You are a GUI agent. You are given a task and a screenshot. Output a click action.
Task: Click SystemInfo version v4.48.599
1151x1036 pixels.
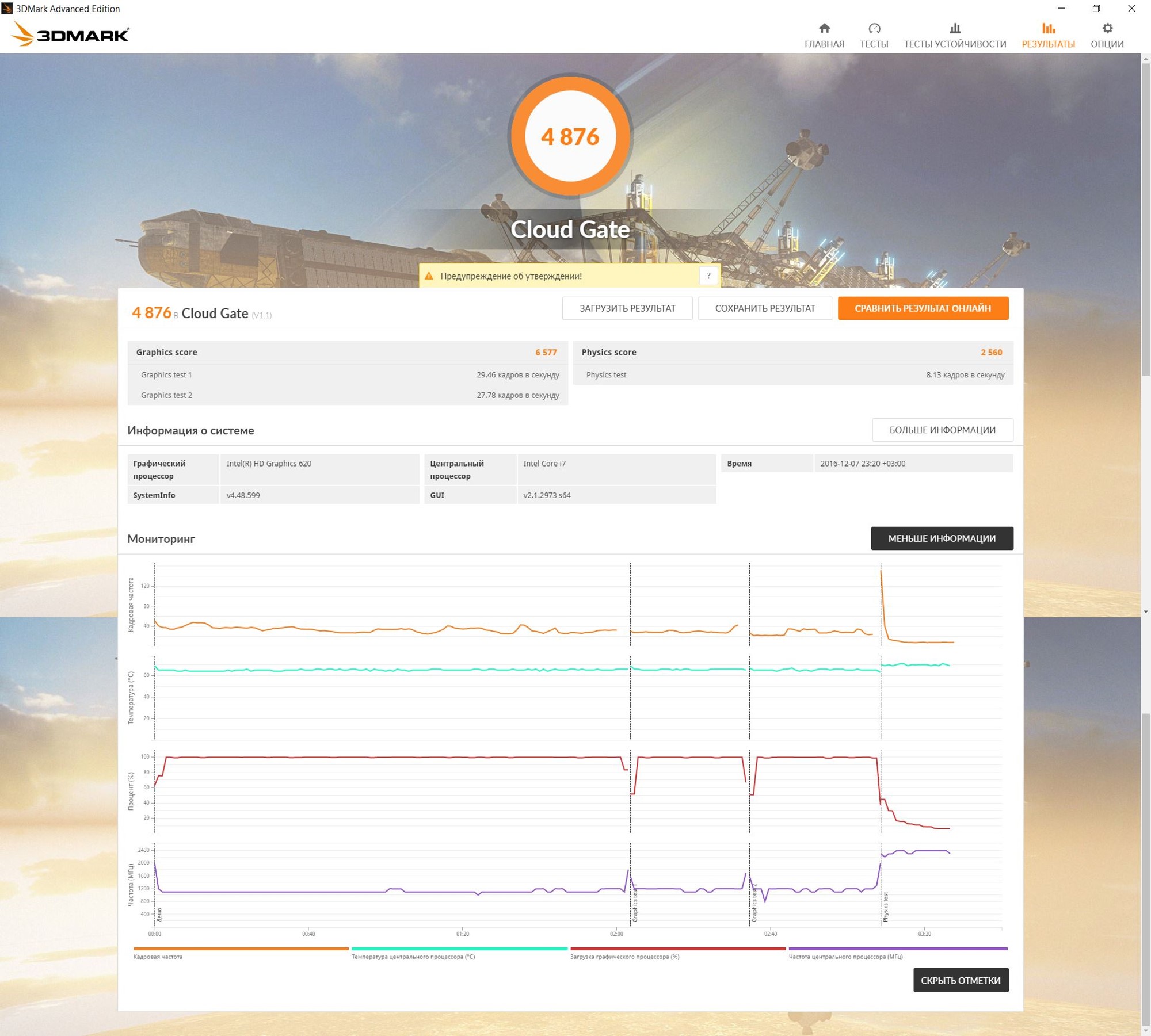243,495
